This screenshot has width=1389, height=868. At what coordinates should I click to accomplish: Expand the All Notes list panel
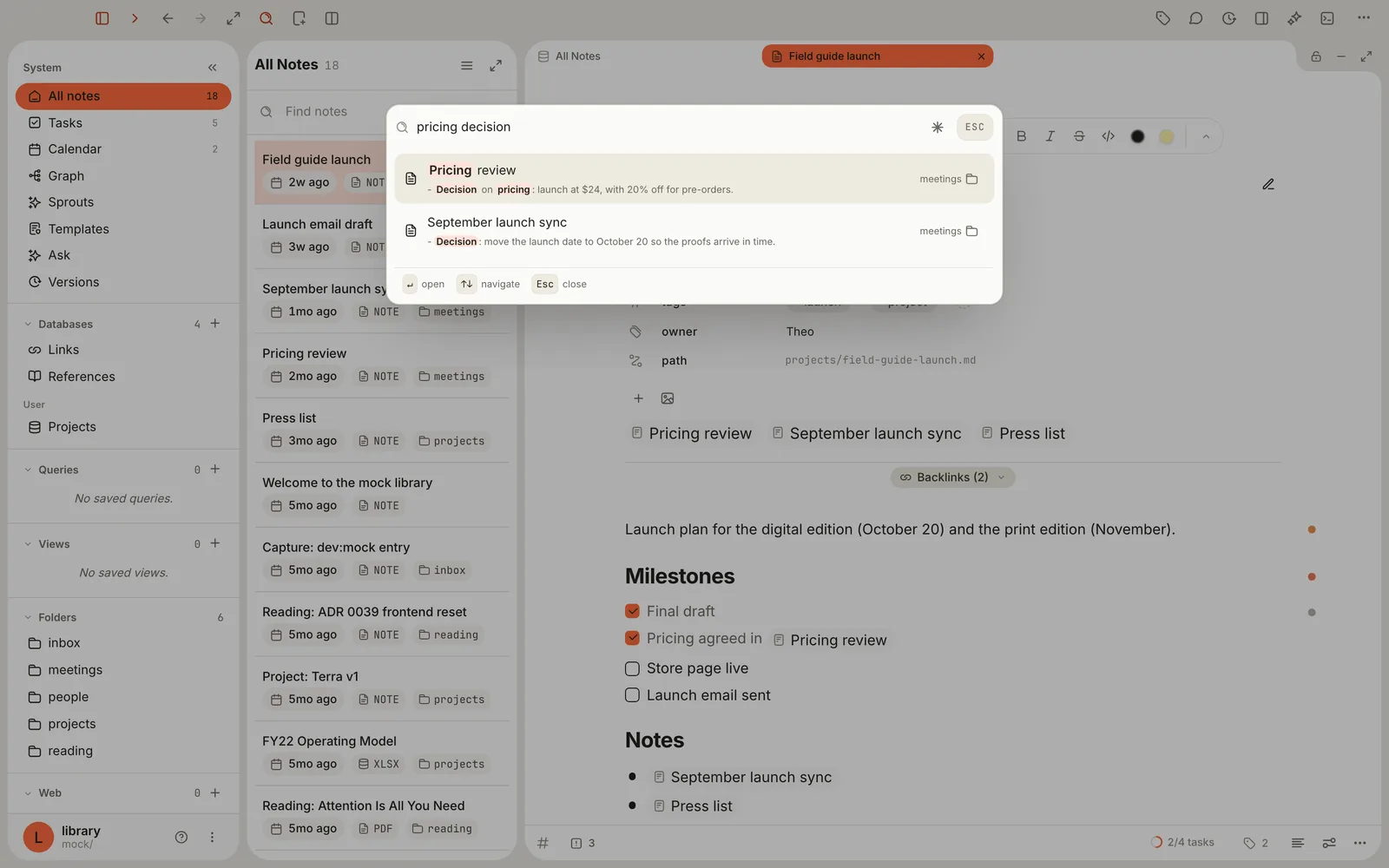496,65
